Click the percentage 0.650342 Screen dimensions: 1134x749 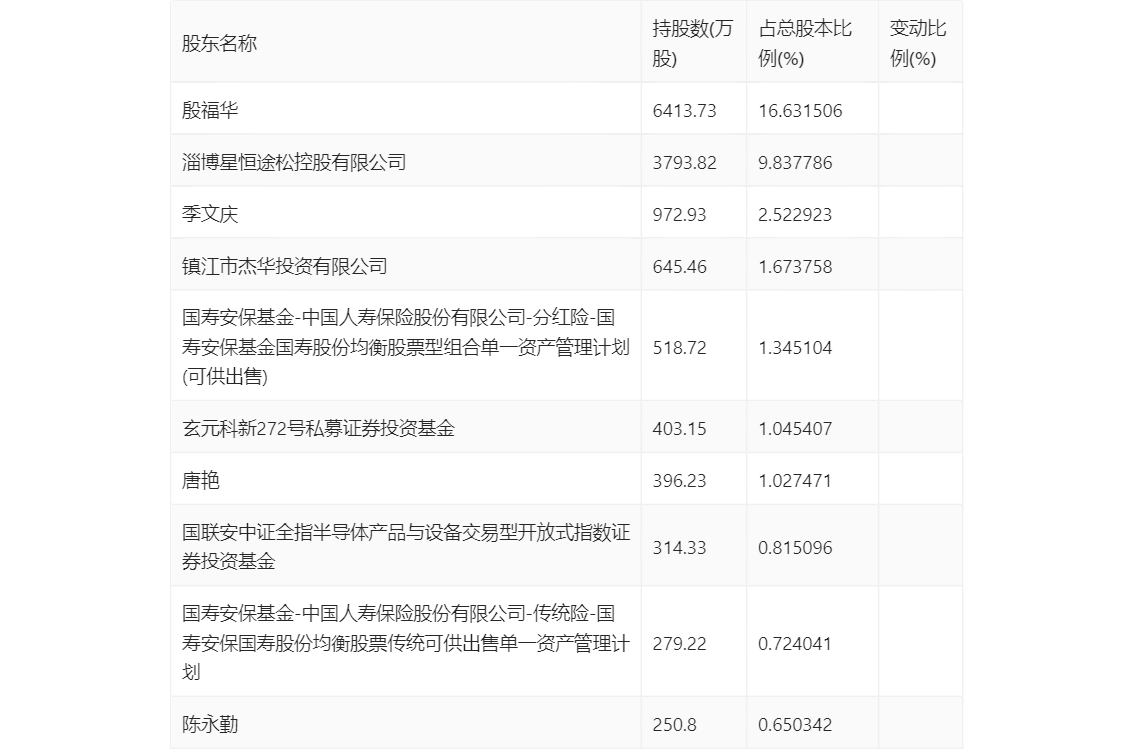[795, 724]
